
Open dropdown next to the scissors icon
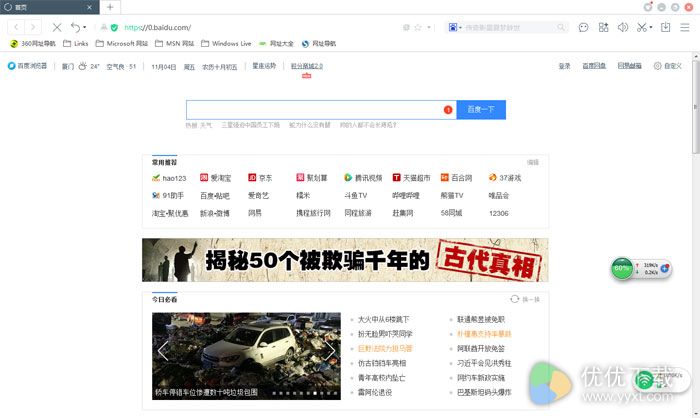coord(651,27)
